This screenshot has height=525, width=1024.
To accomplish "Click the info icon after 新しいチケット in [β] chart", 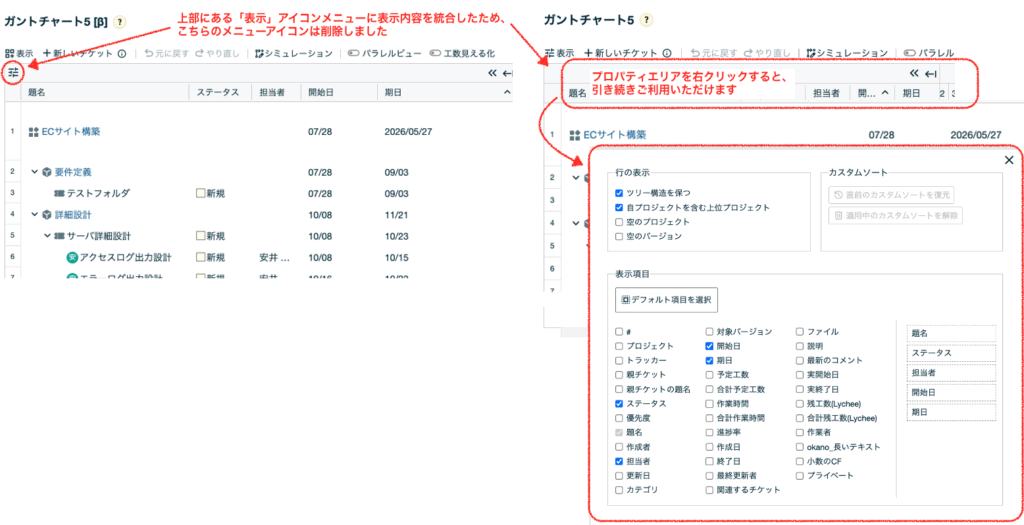I will tap(121, 54).
